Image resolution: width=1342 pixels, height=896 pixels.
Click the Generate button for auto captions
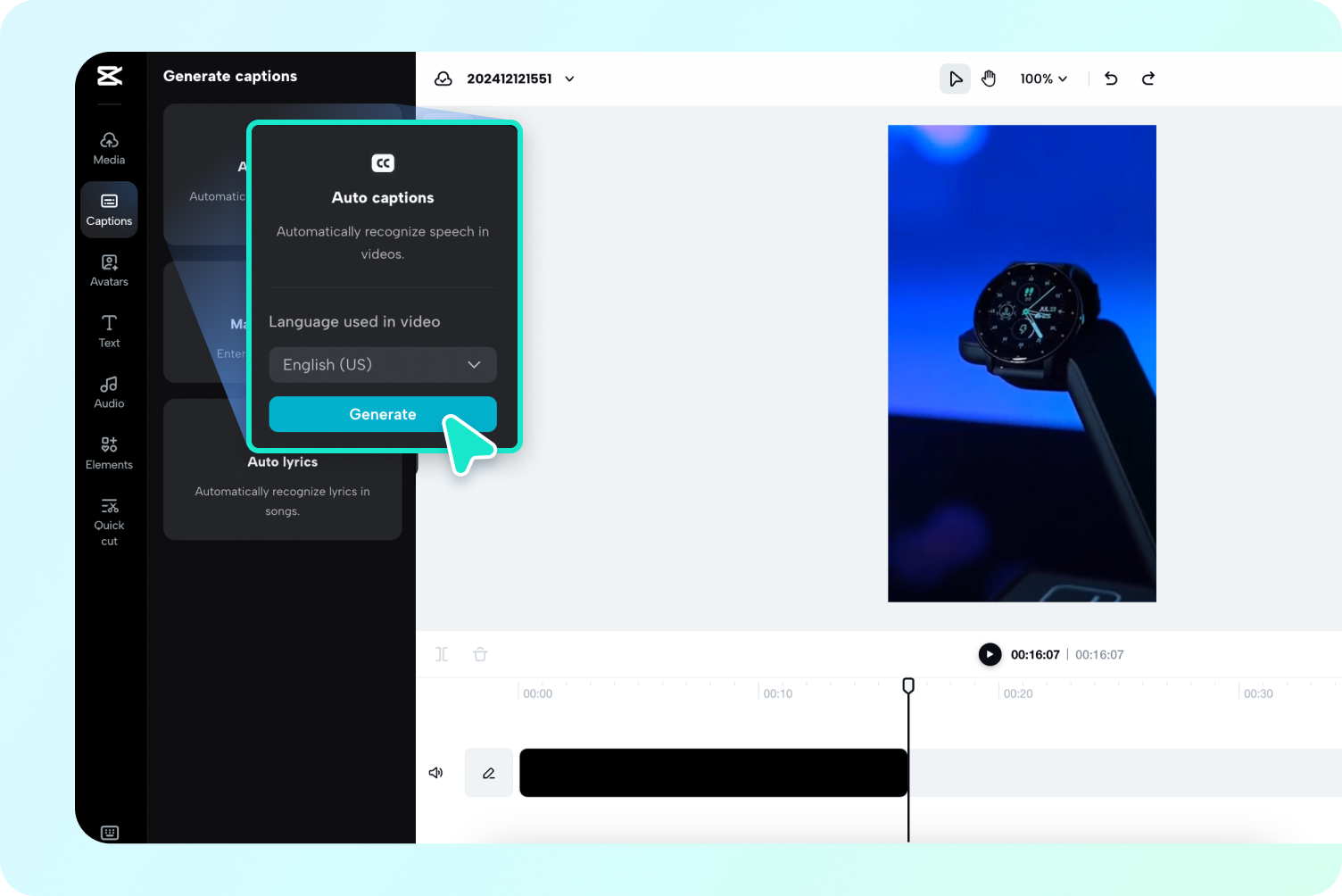click(382, 414)
